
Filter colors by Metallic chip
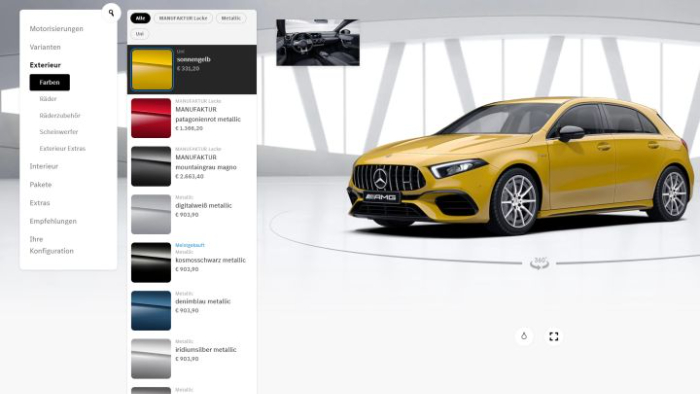[x=231, y=18]
